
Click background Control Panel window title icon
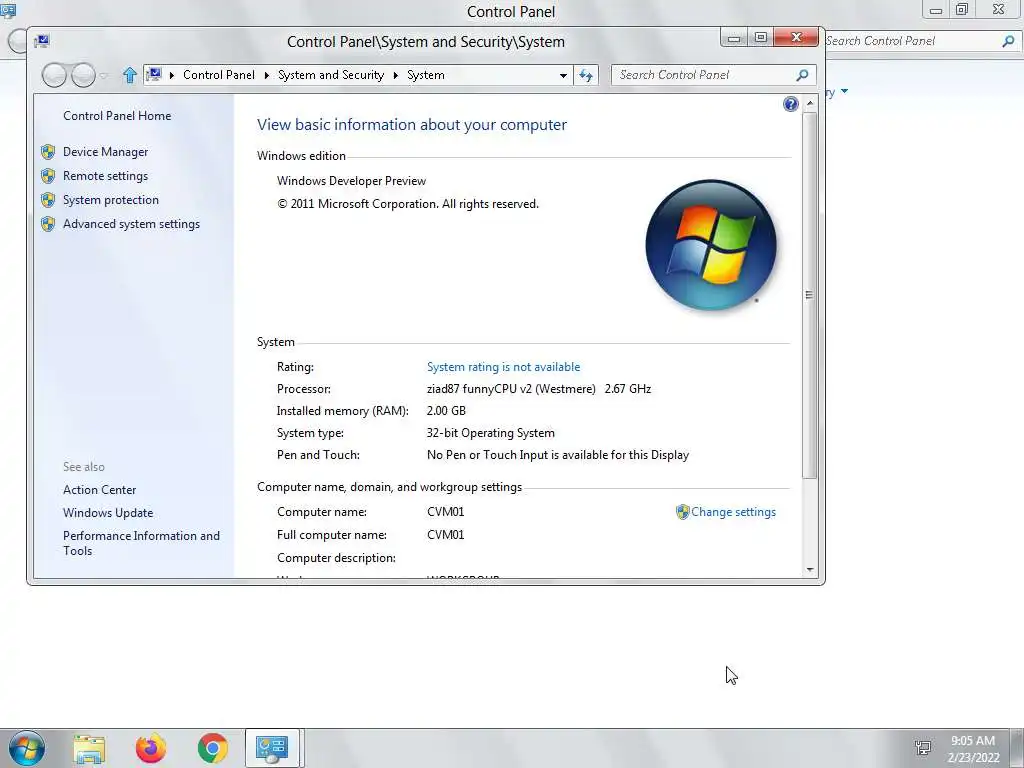coord(8,10)
